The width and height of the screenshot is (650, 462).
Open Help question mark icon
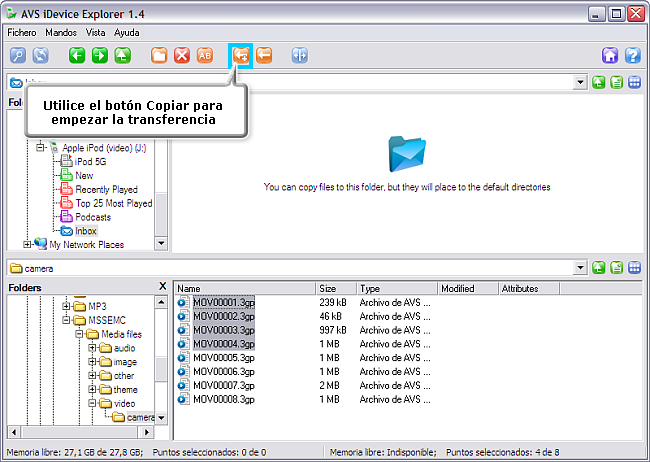click(x=633, y=55)
